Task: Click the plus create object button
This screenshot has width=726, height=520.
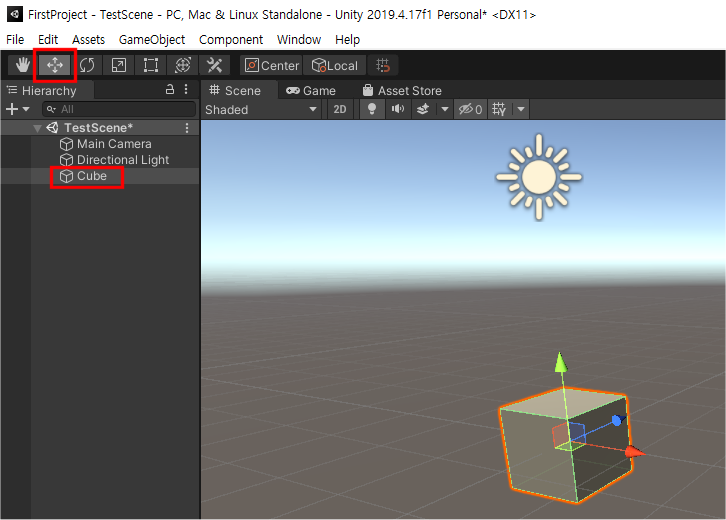Action: (x=12, y=109)
